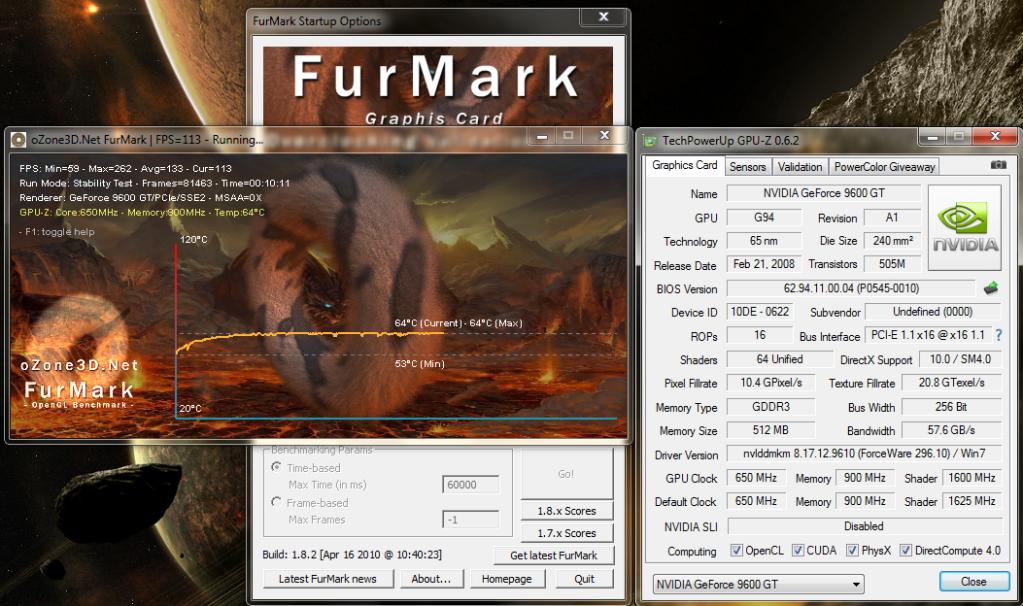
Task: Open the NVIDIA GeForce 9600 GT dropdown
Action: [758, 584]
